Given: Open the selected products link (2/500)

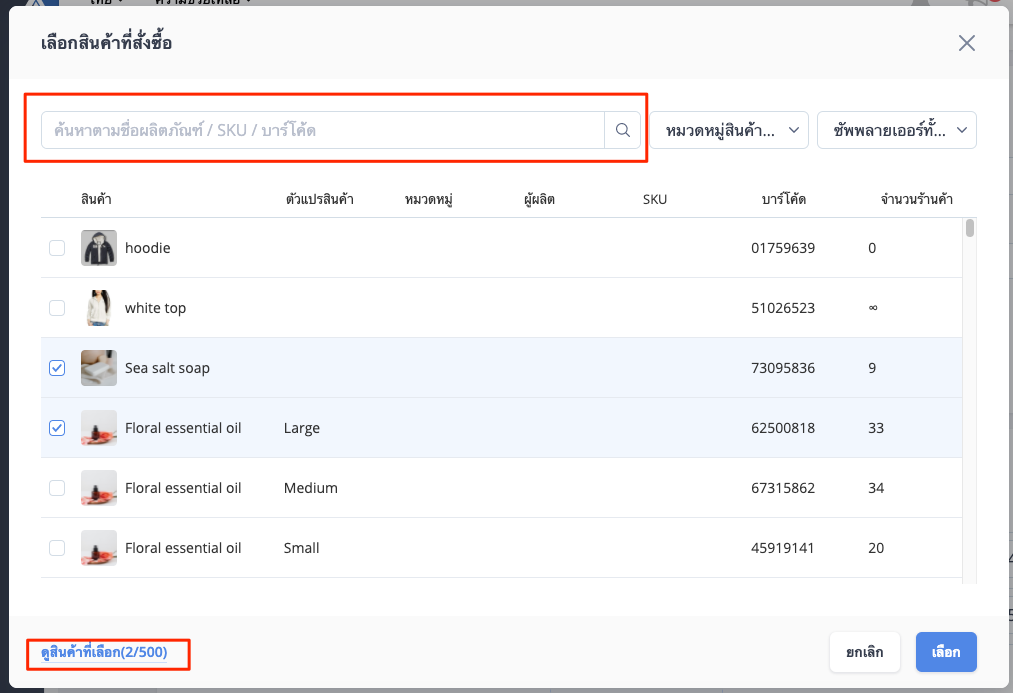Looking at the screenshot, I should pyautogui.click(x=104, y=652).
